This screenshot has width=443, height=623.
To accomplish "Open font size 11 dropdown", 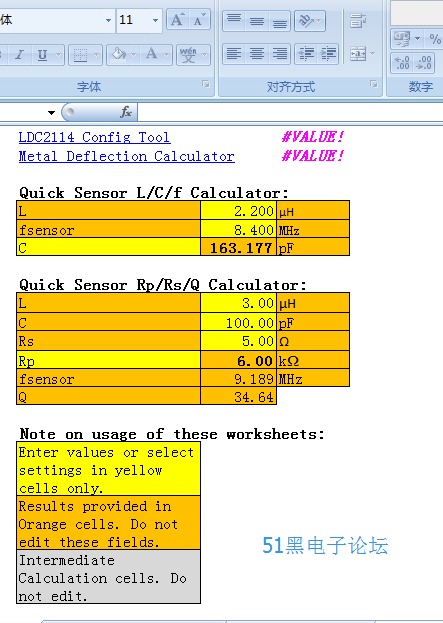I will (x=155, y=20).
